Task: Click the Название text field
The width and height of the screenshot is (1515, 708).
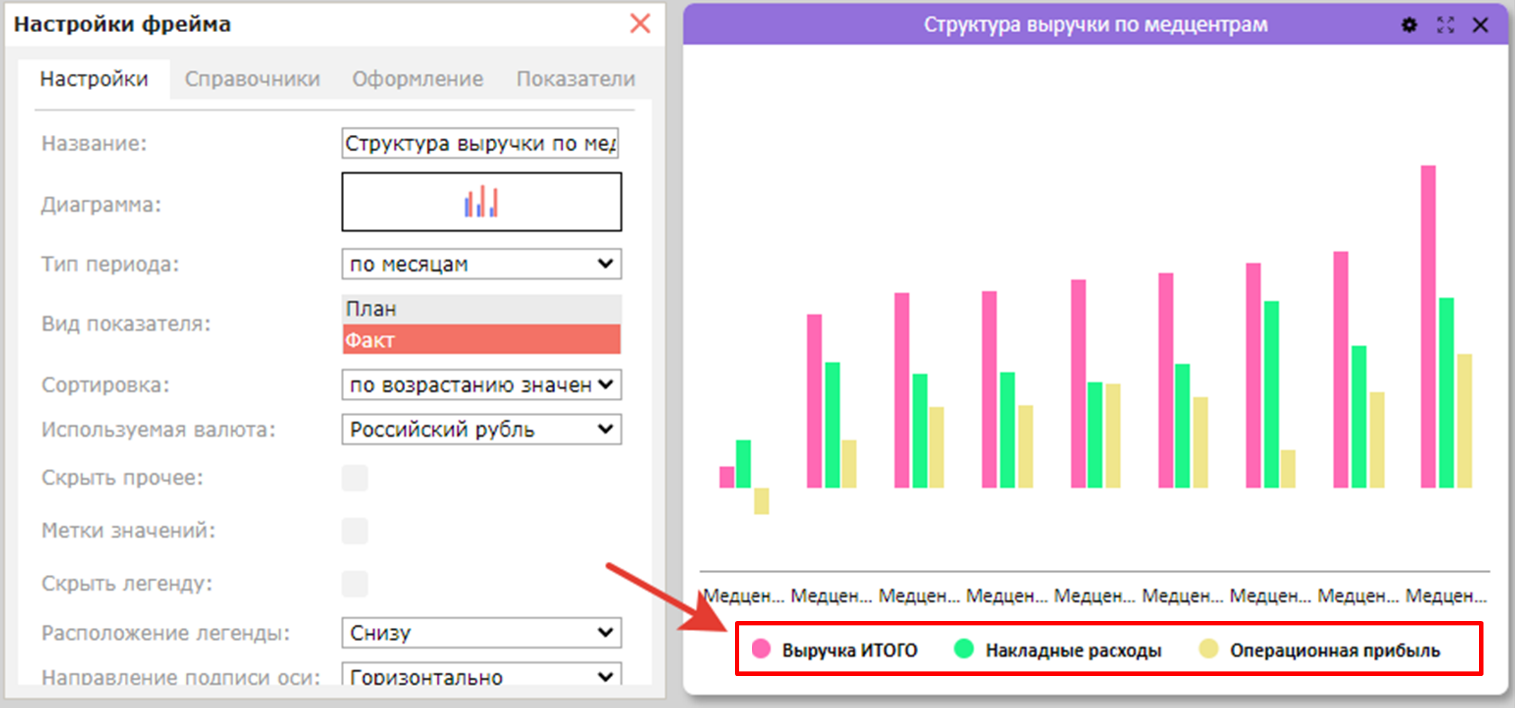Action: pos(482,143)
